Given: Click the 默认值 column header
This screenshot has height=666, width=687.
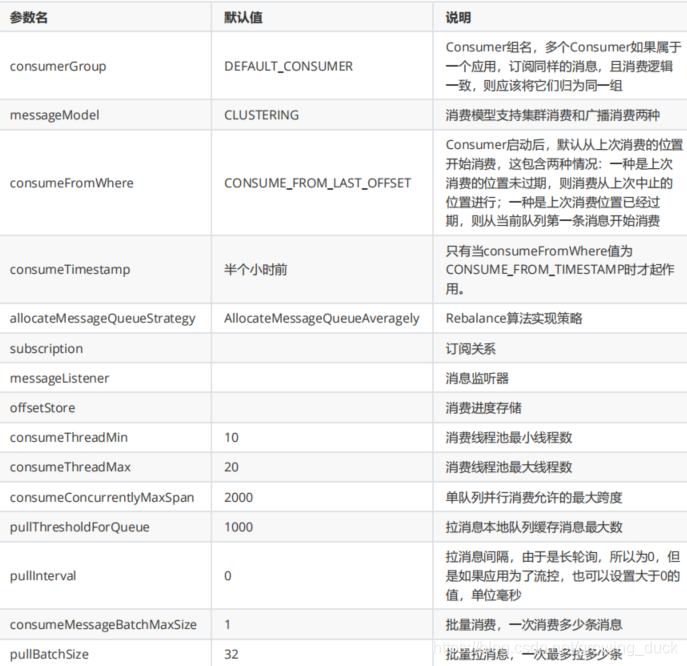Looking at the screenshot, I should (x=243, y=18).
